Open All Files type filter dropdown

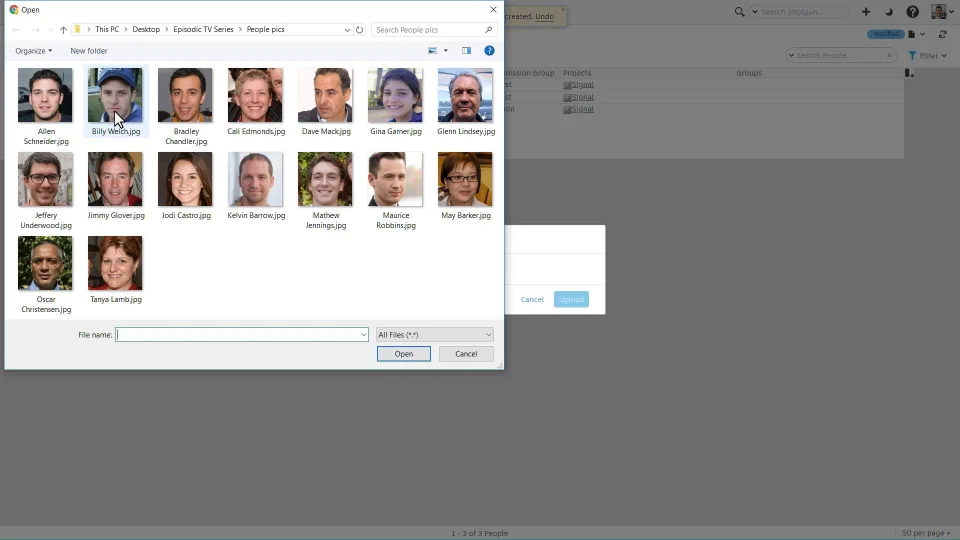point(435,334)
